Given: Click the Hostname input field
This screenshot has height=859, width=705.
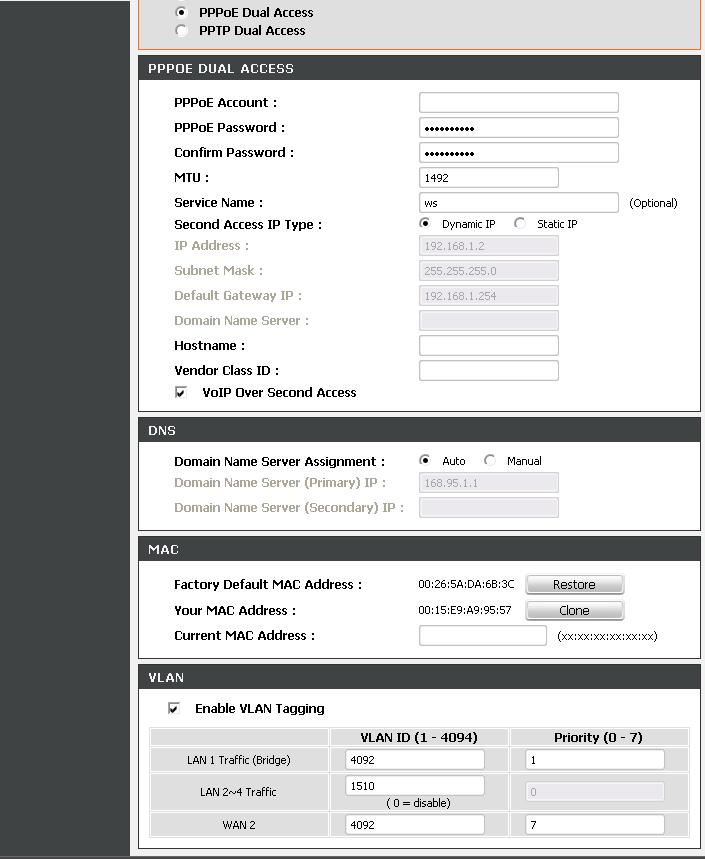Looking at the screenshot, I should [x=488, y=346].
